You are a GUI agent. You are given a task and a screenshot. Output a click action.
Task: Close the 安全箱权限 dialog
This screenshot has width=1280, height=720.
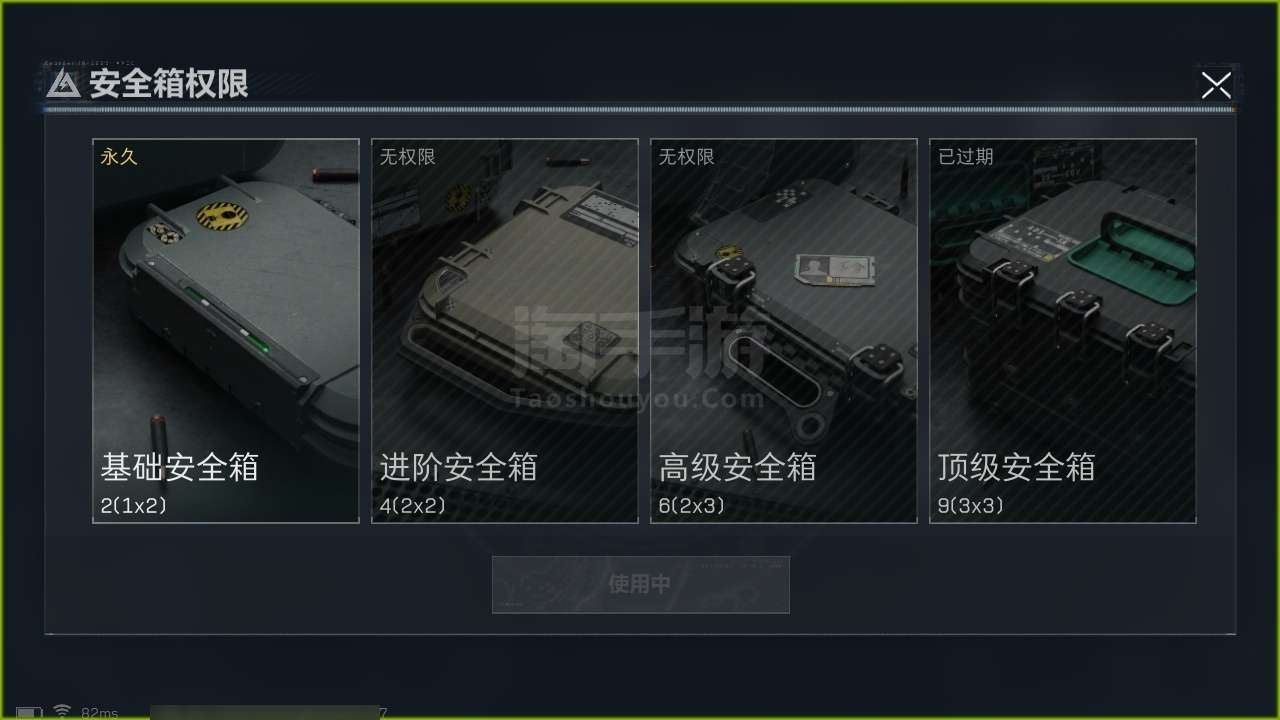coord(1216,85)
